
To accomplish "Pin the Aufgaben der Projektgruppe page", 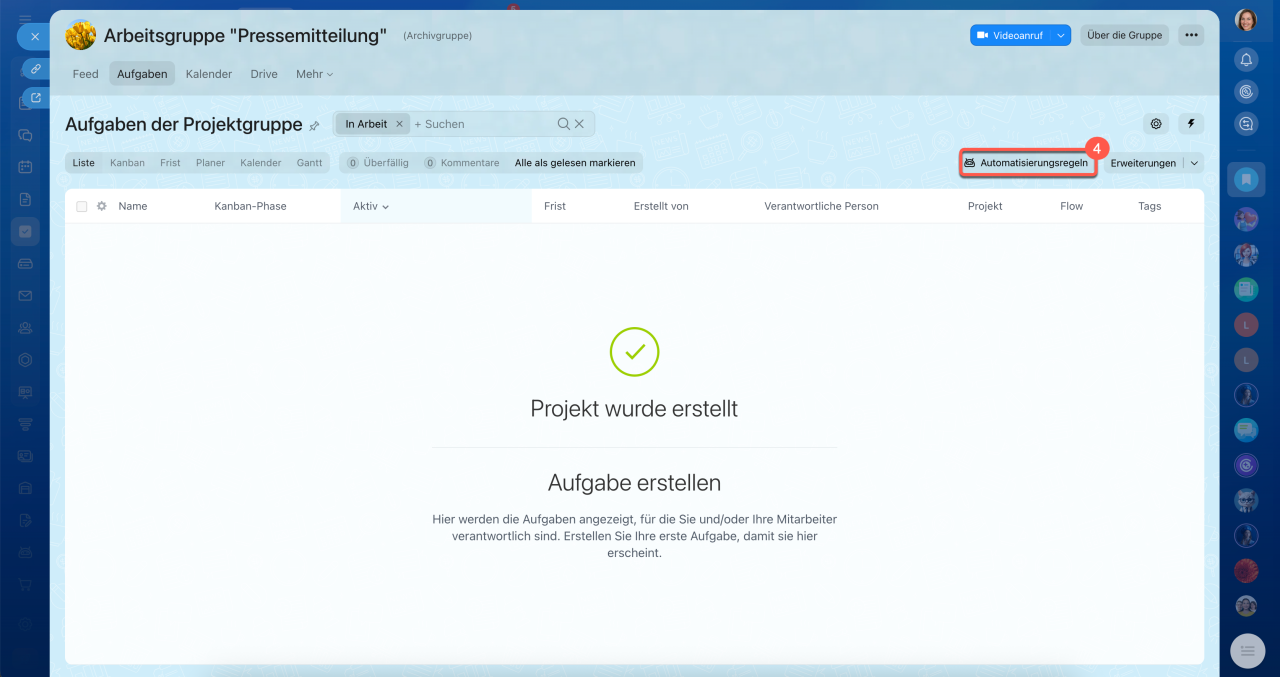I will [314, 126].
